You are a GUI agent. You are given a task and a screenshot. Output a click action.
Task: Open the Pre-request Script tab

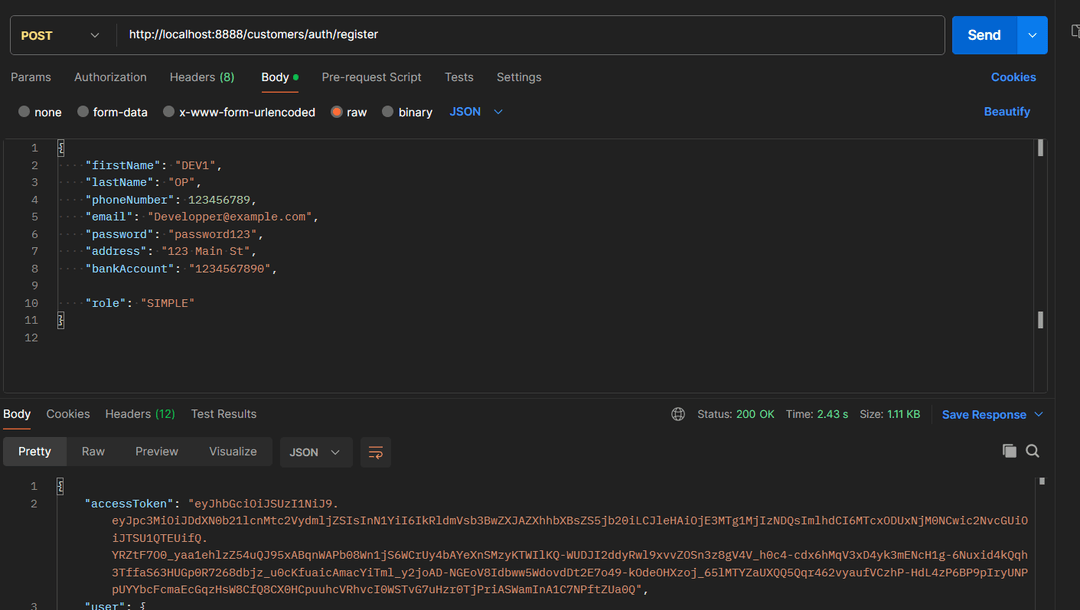tap(371, 77)
